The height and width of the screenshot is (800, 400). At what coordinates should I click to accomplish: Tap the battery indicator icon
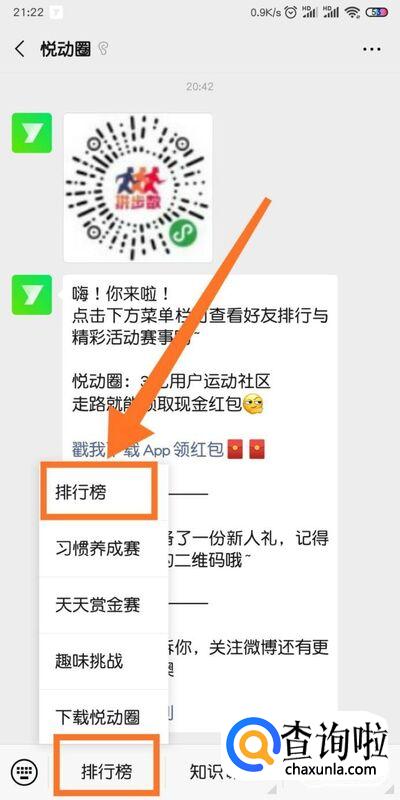pyautogui.click(x=379, y=13)
